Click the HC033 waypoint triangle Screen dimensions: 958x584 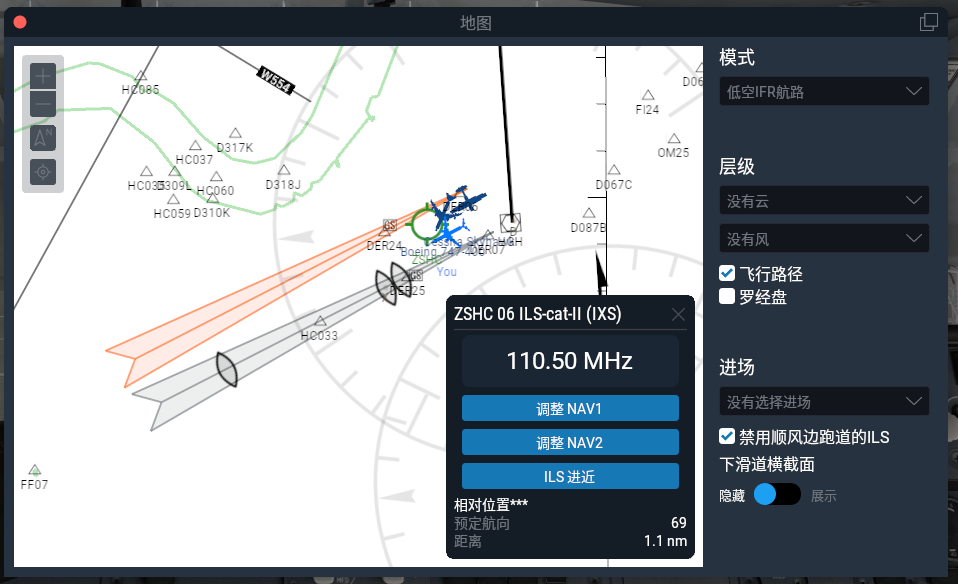(x=320, y=321)
